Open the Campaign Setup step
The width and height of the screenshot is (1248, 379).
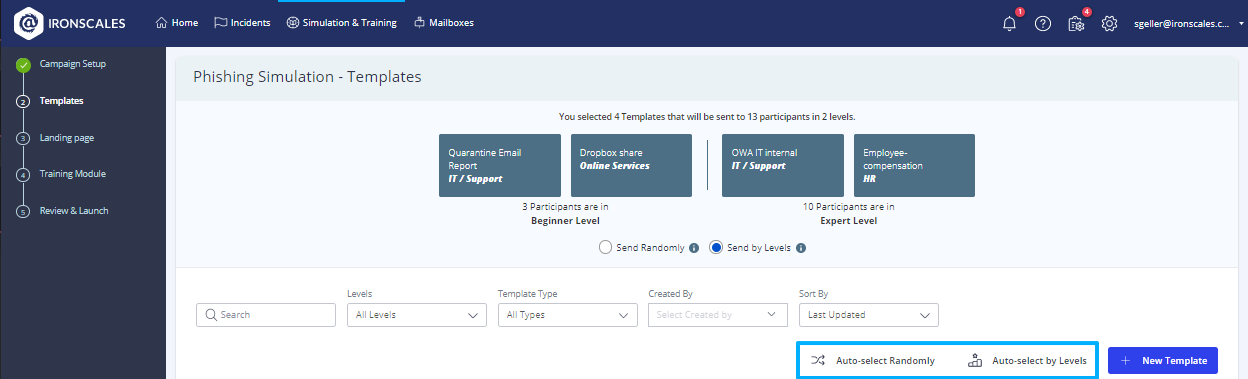(x=73, y=64)
